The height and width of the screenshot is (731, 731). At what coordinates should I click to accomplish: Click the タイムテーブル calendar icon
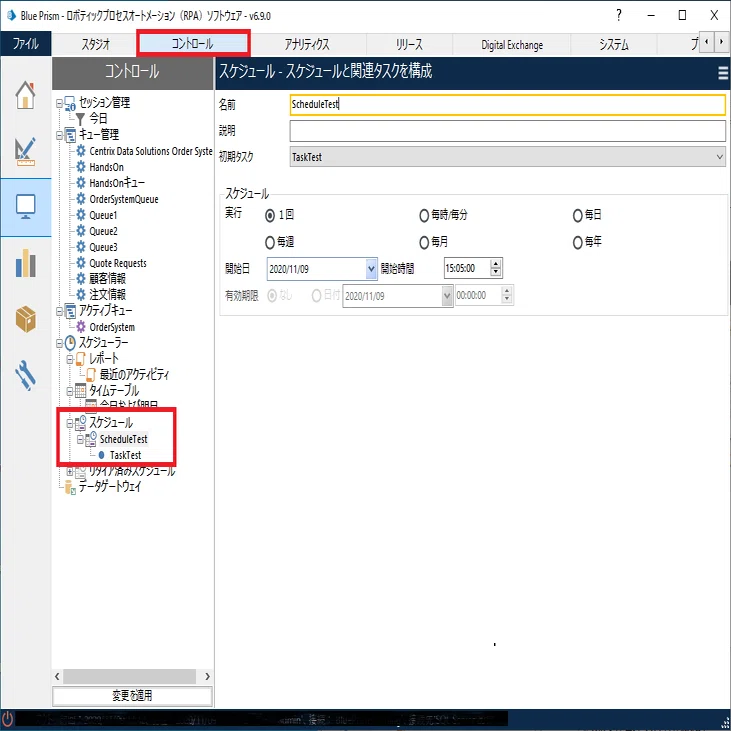pyautogui.click(x=80, y=390)
